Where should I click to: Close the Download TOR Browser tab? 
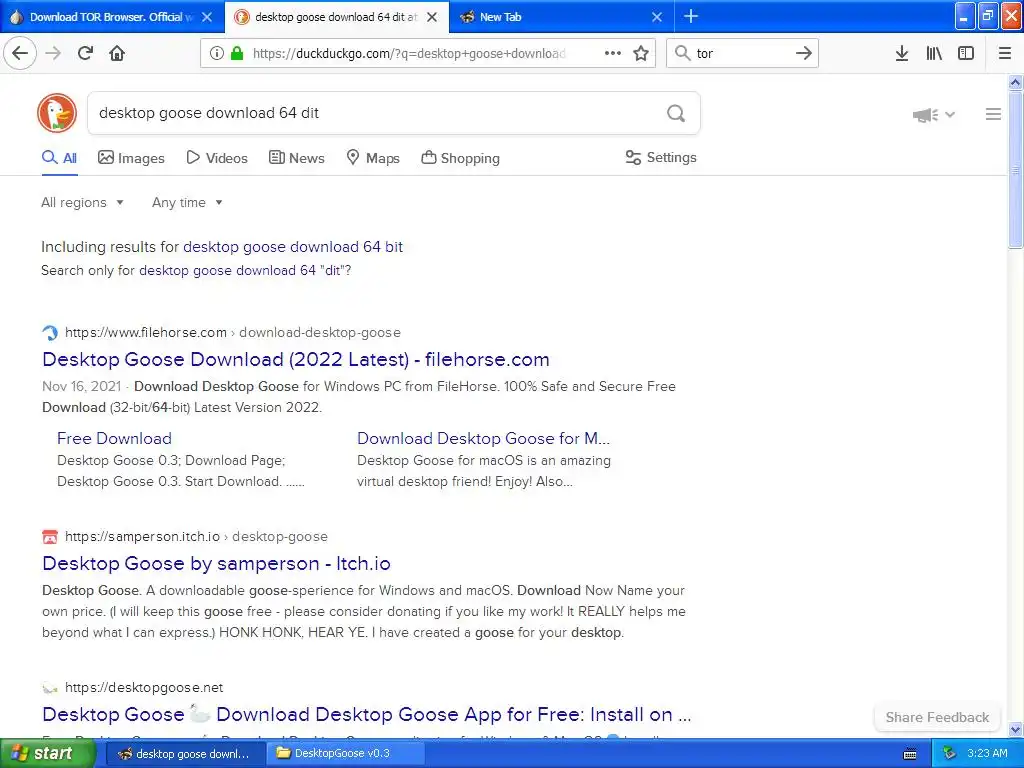(x=207, y=17)
